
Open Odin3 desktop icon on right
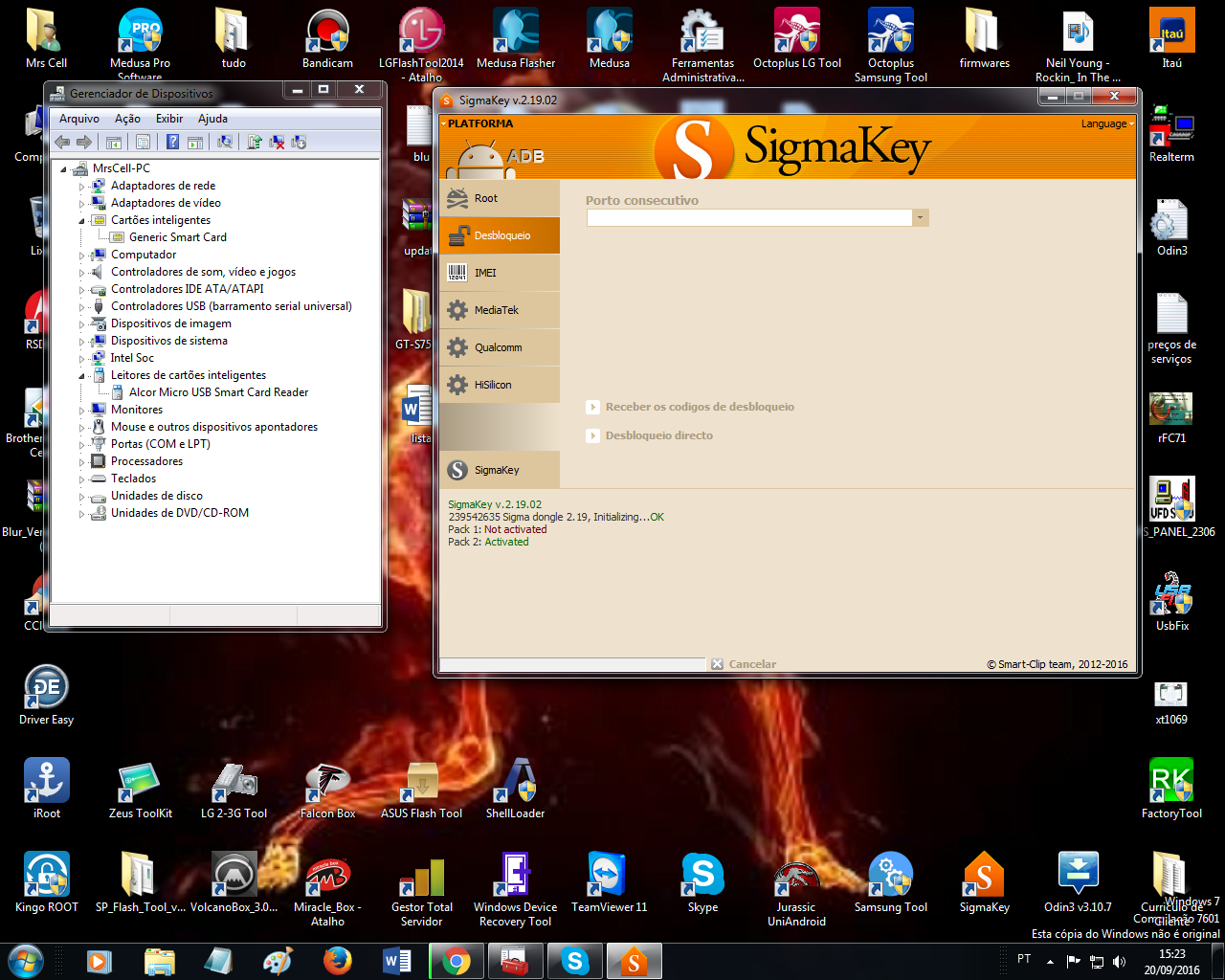point(1171,228)
